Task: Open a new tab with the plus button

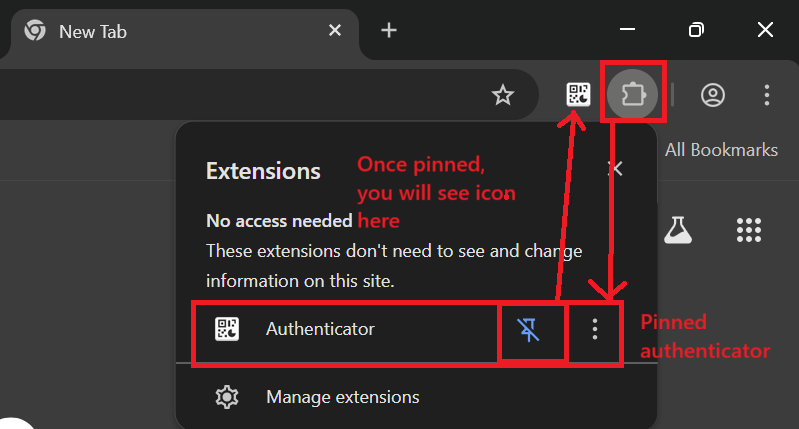Action: tap(389, 30)
